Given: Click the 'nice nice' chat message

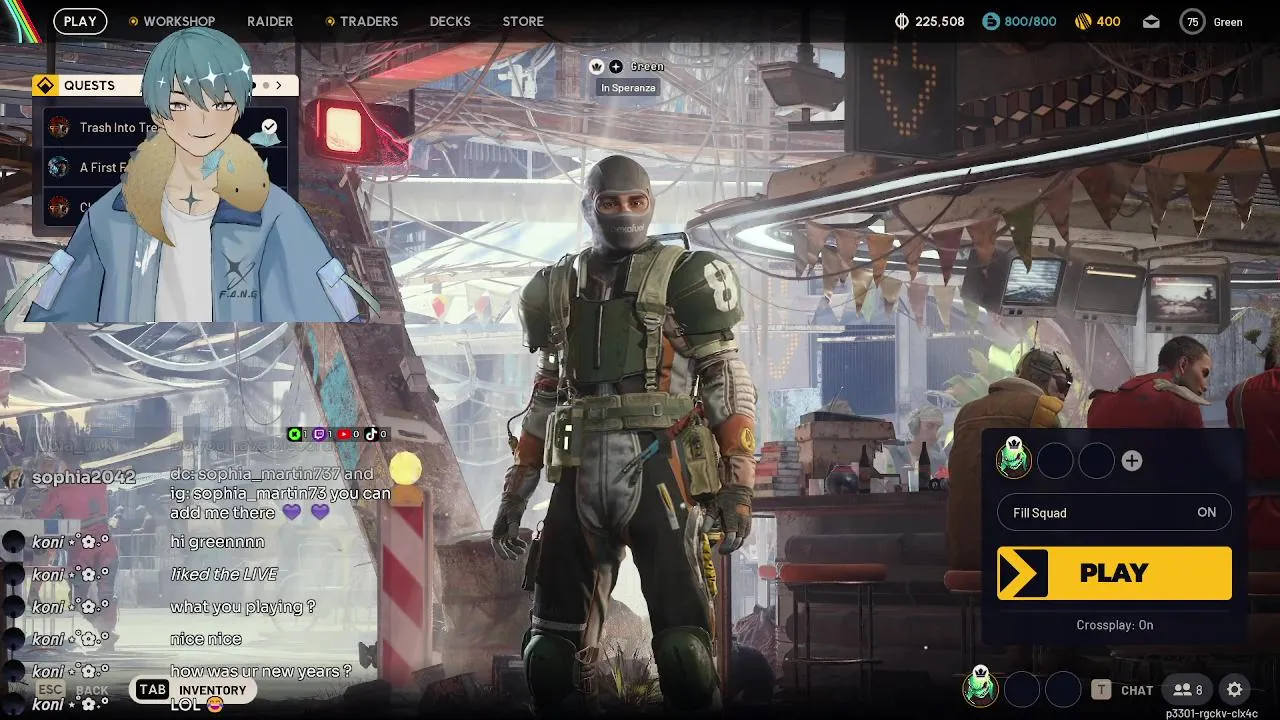Looking at the screenshot, I should pyautogui.click(x=206, y=638).
